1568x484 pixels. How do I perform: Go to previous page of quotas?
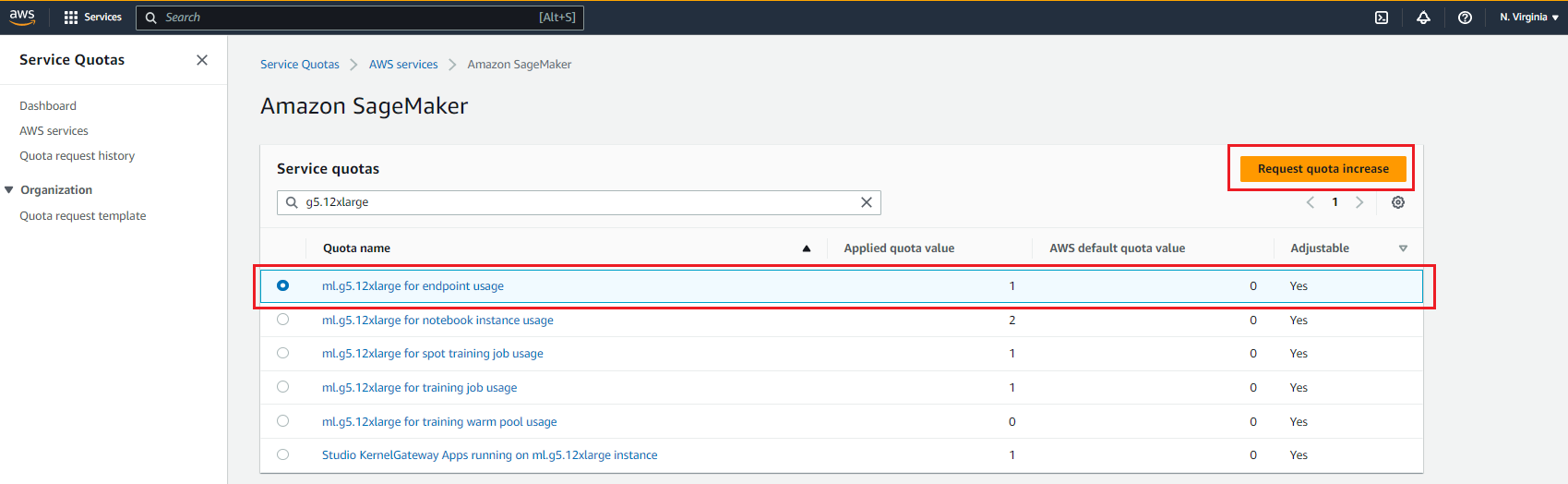pos(1311,202)
